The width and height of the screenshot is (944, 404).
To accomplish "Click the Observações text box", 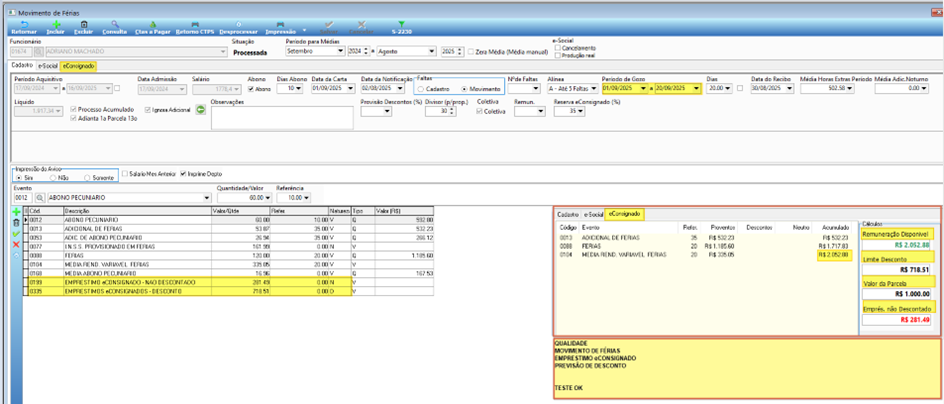I will click(x=282, y=118).
